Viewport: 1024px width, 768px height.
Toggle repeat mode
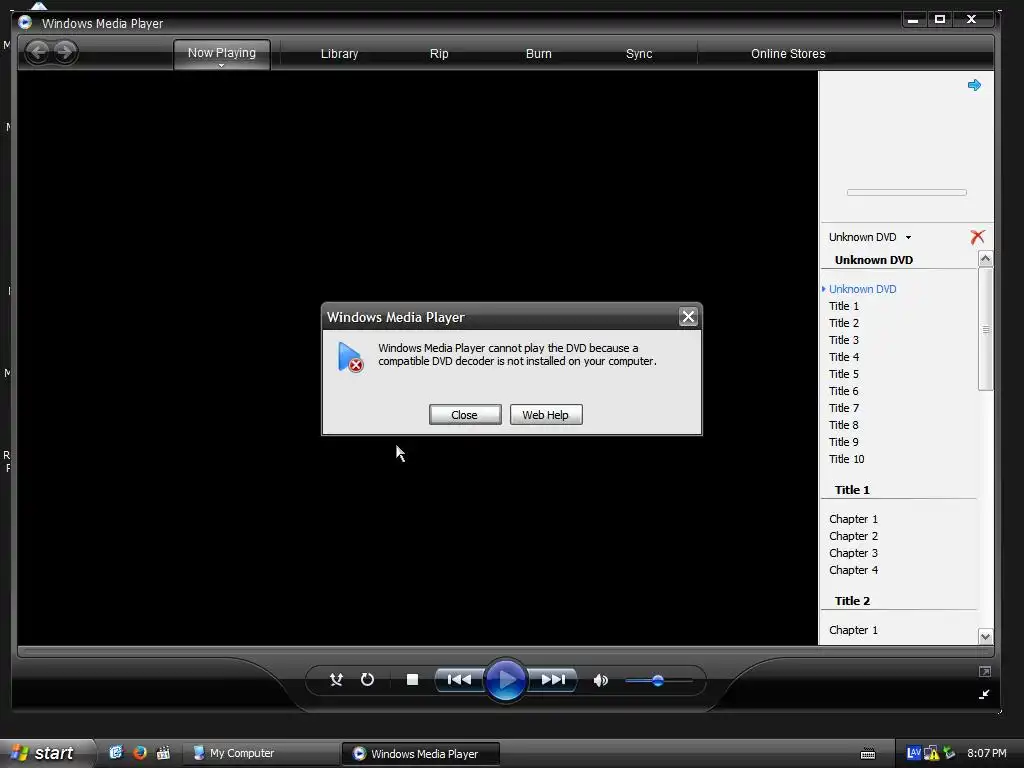point(368,680)
